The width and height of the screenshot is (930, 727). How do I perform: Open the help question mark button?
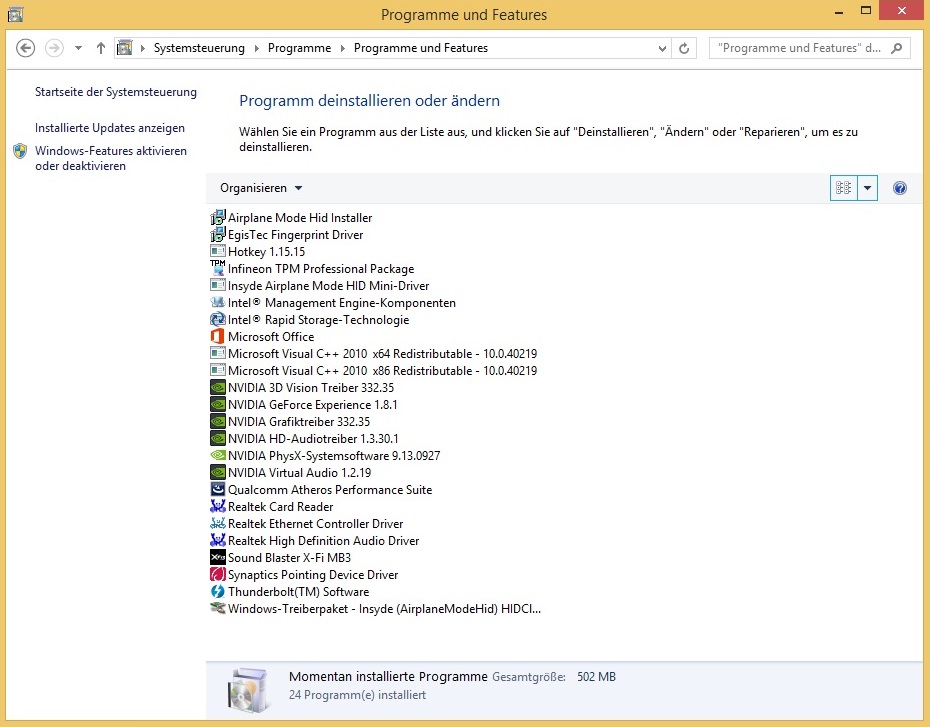899,188
